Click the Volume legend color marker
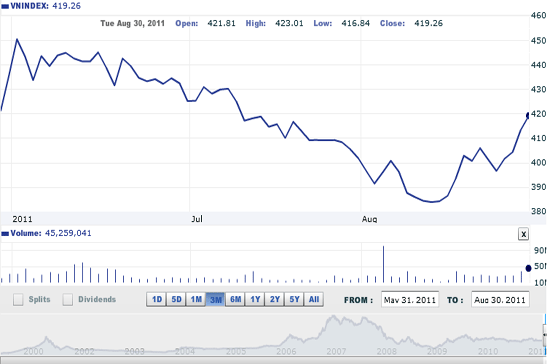Screen dimensions: 550x364 pos(5,234)
